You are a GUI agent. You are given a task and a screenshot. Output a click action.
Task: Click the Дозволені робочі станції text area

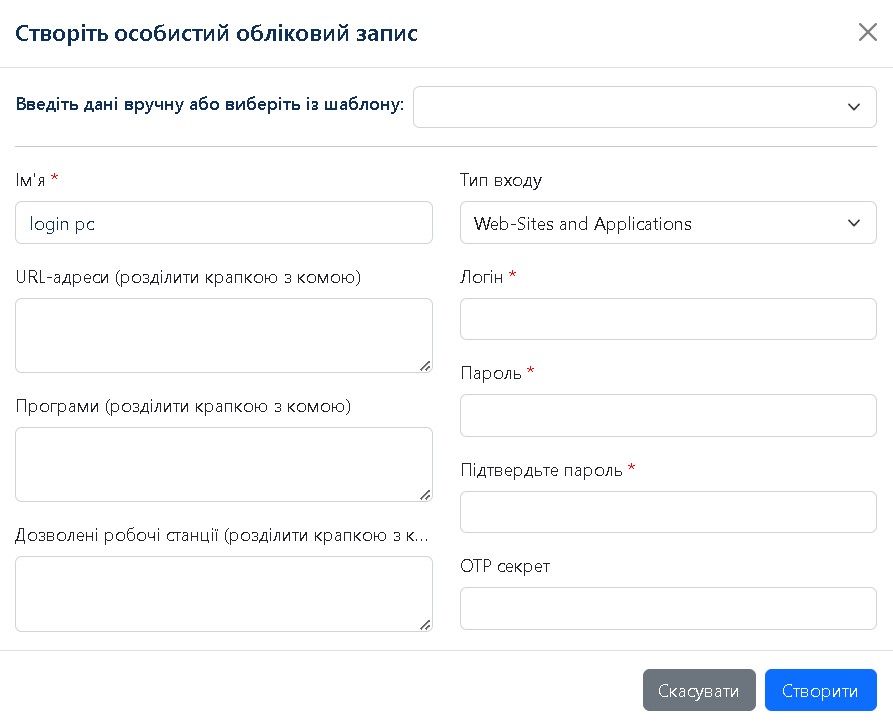(223, 593)
